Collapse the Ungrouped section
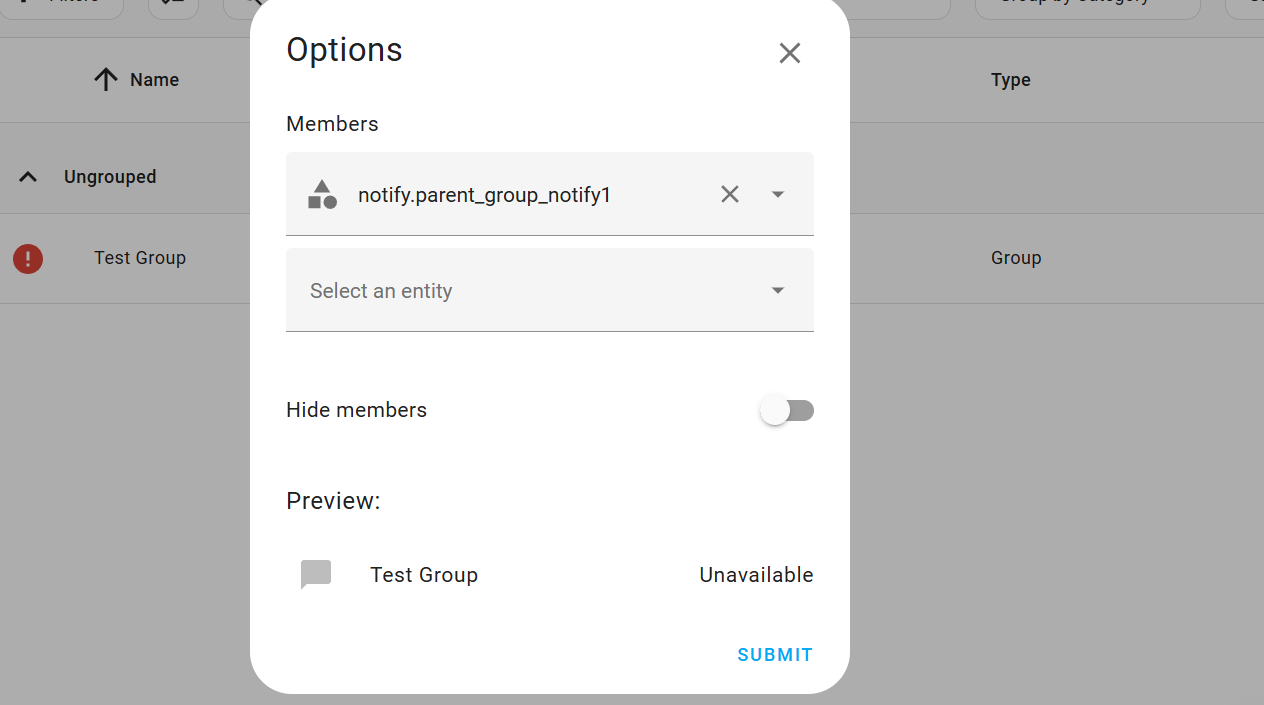 click(x=27, y=176)
